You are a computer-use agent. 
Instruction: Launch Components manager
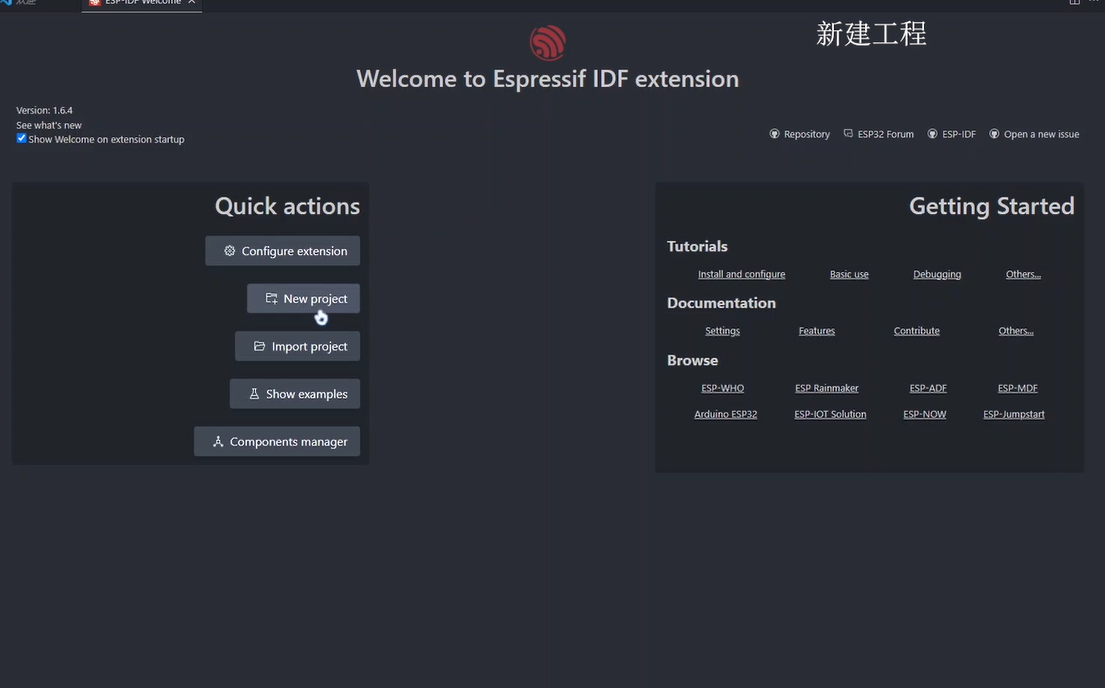click(277, 441)
